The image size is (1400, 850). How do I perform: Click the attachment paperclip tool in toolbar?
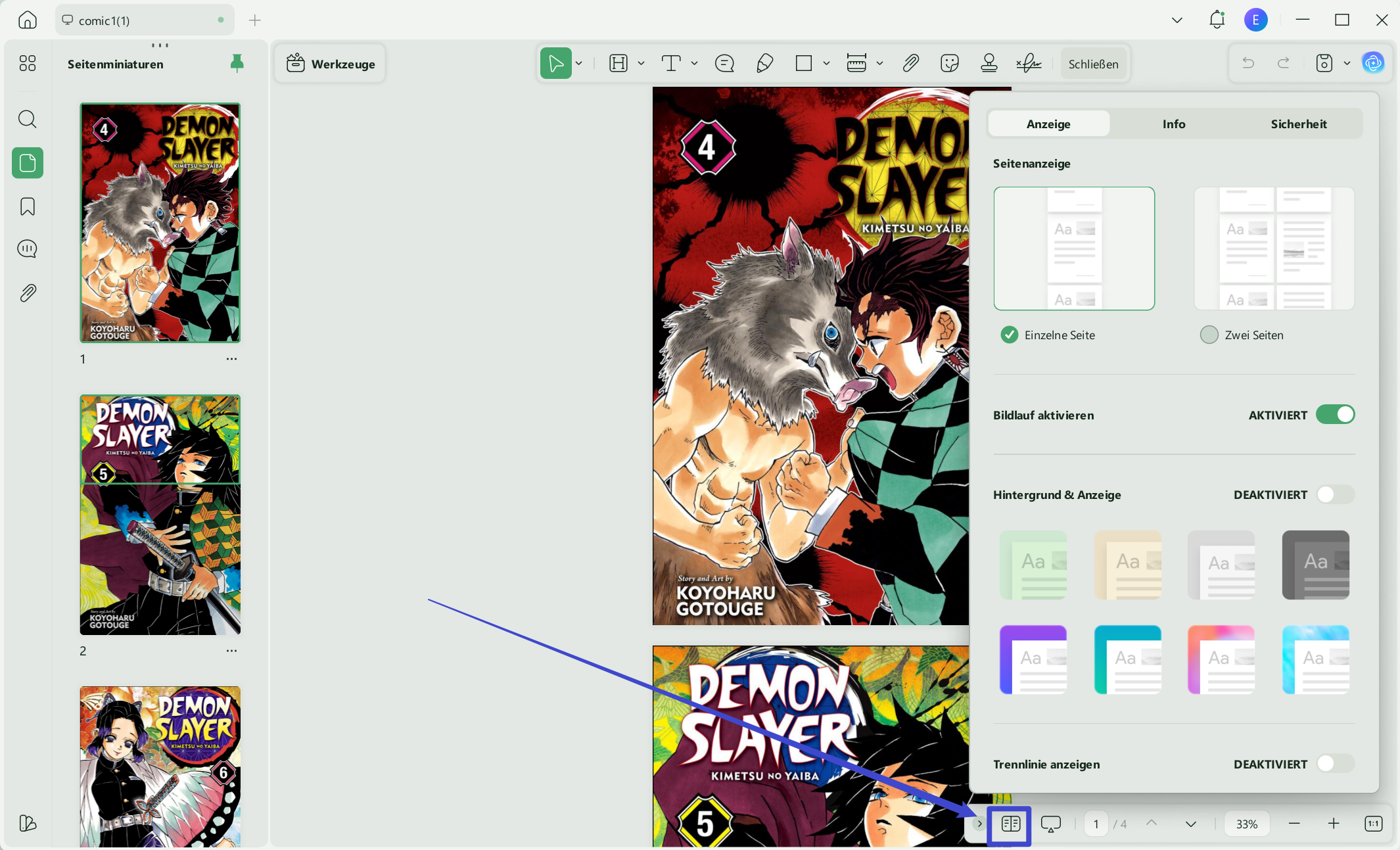pos(910,63)
